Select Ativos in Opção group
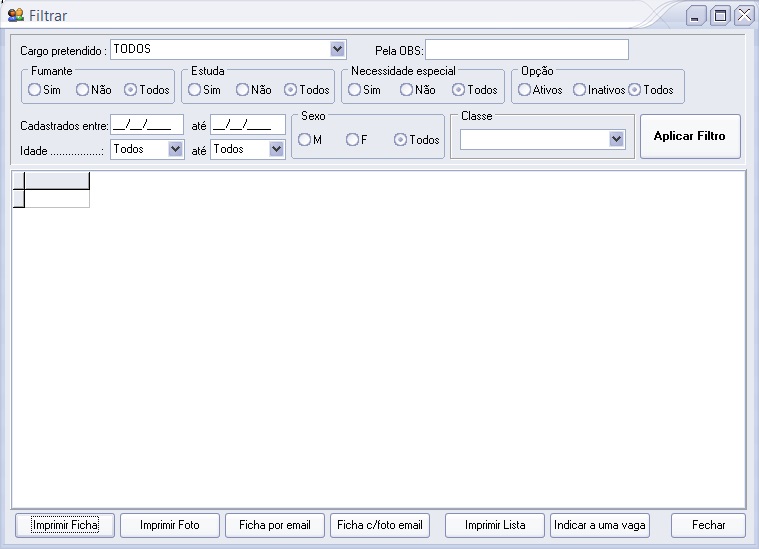The width and height of the screenshot is (759, 549). pyautogui.click(x=525, y=90)
